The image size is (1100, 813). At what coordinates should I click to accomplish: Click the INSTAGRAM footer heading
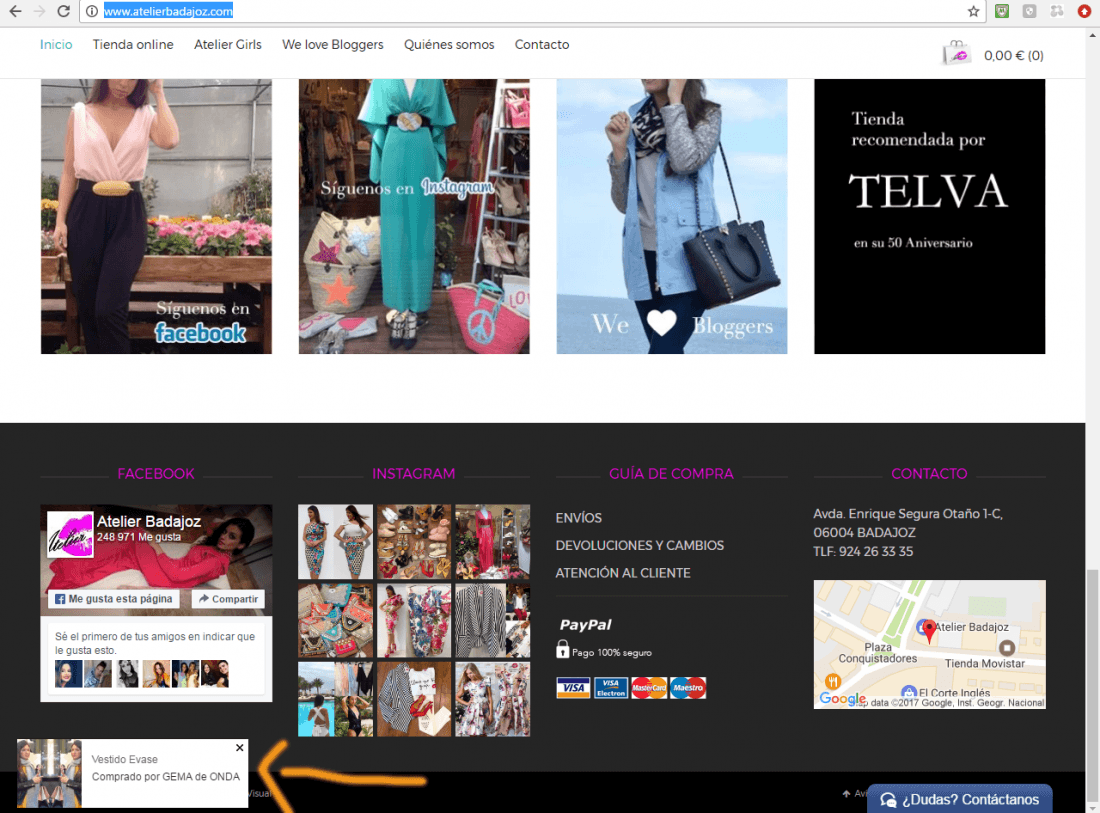click(414, 473)
